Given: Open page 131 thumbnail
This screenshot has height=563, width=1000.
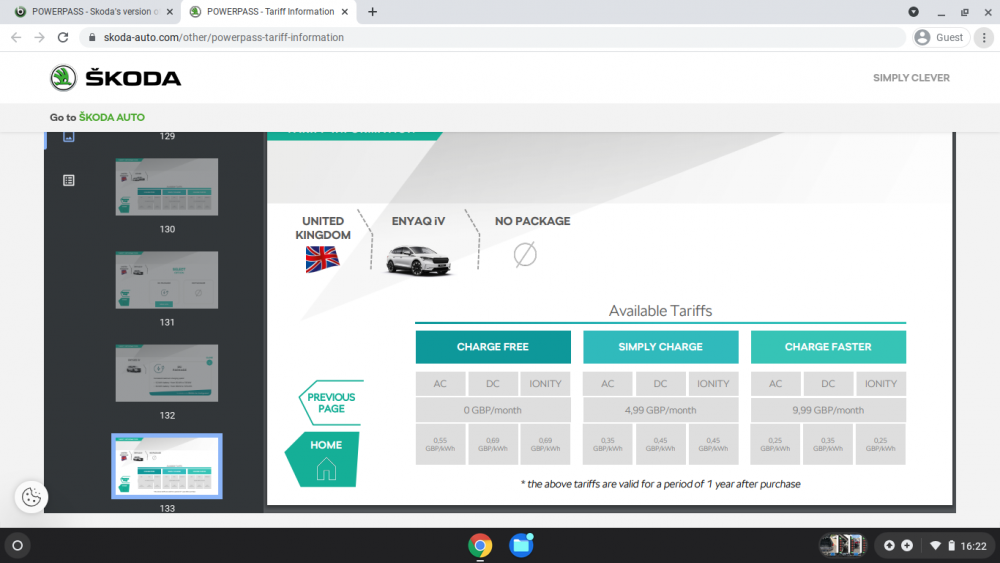Looking at the screenshot, I should pos(166,280).
